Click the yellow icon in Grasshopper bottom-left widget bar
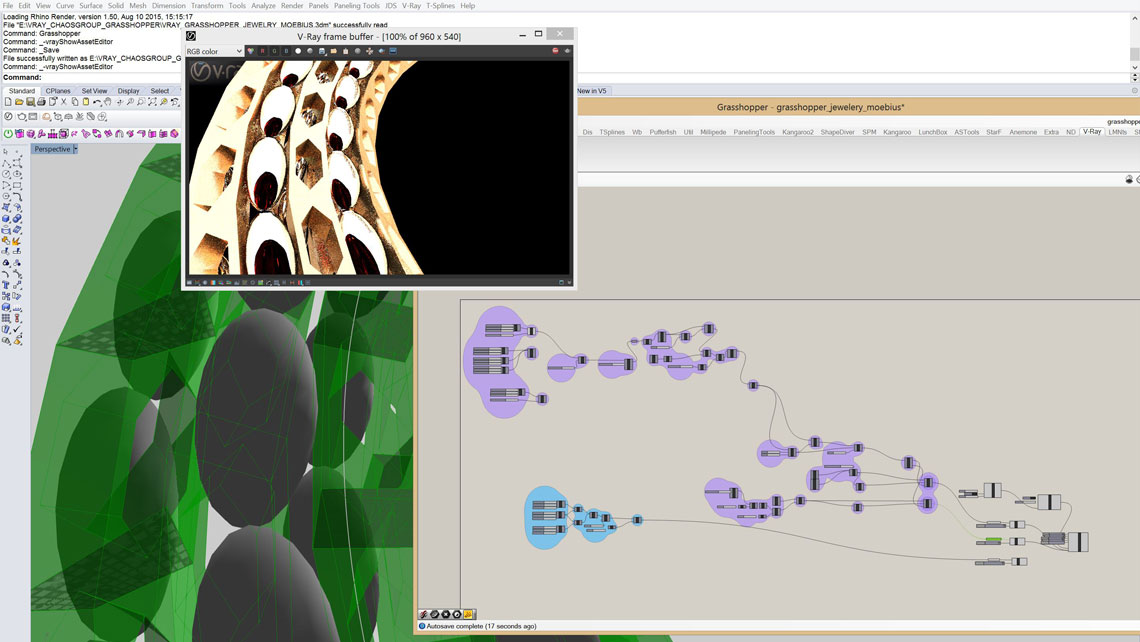This screenshot has height=642, width=1140. (x=468, y=614)
